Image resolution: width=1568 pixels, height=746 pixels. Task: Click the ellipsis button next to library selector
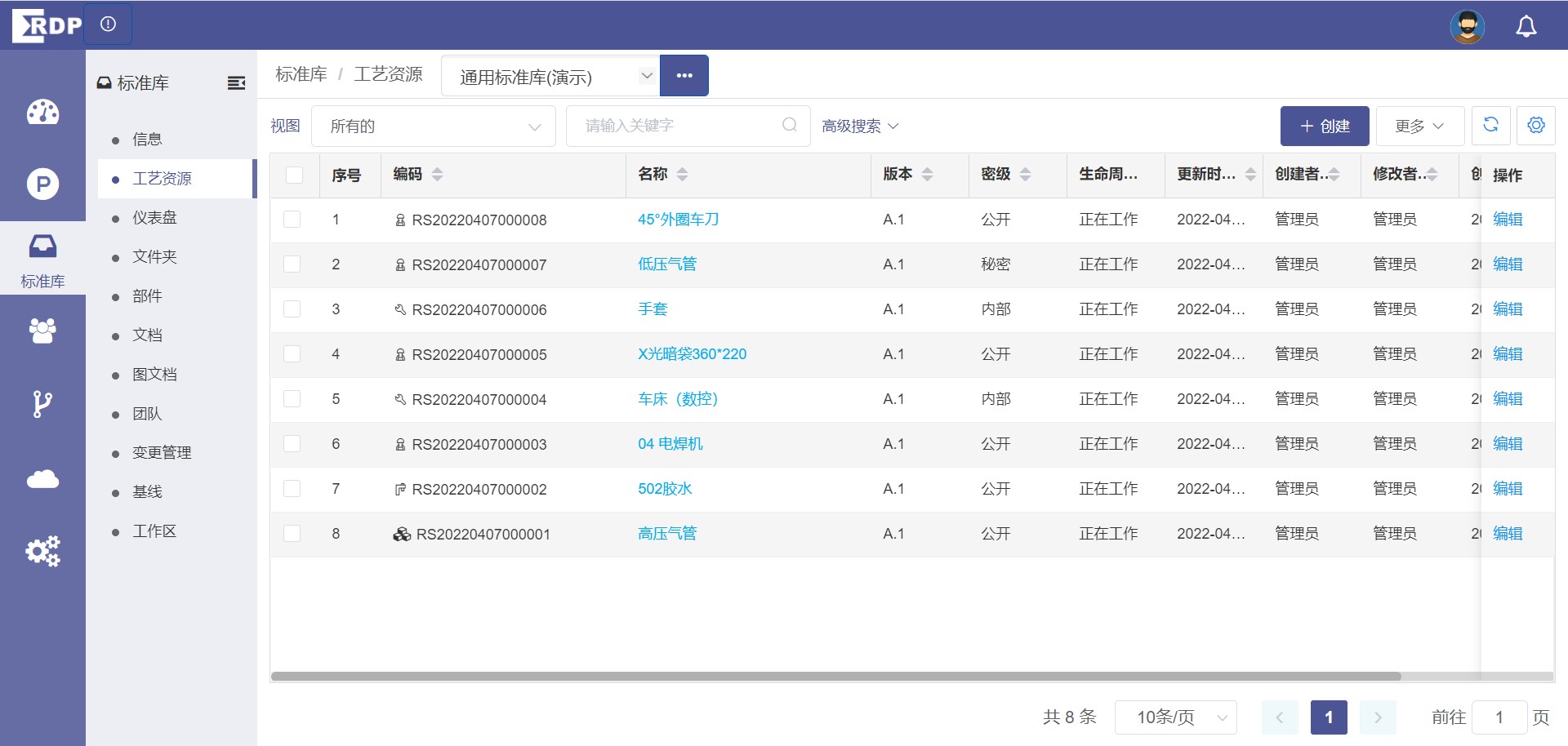click(684, 76)
